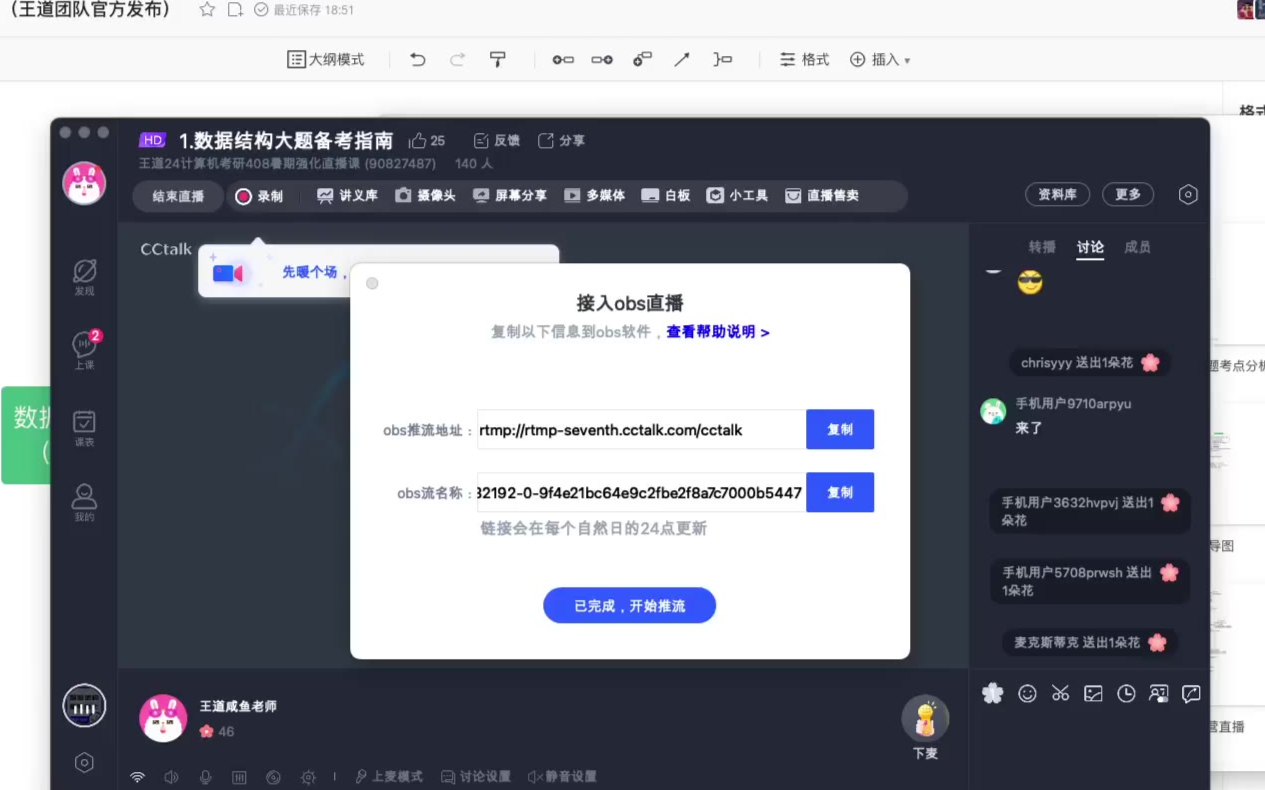The height and width of the screenshot is (790, 1265).
Task: Switch to the 讨论 discussion tab
Action: point(1090,247)
